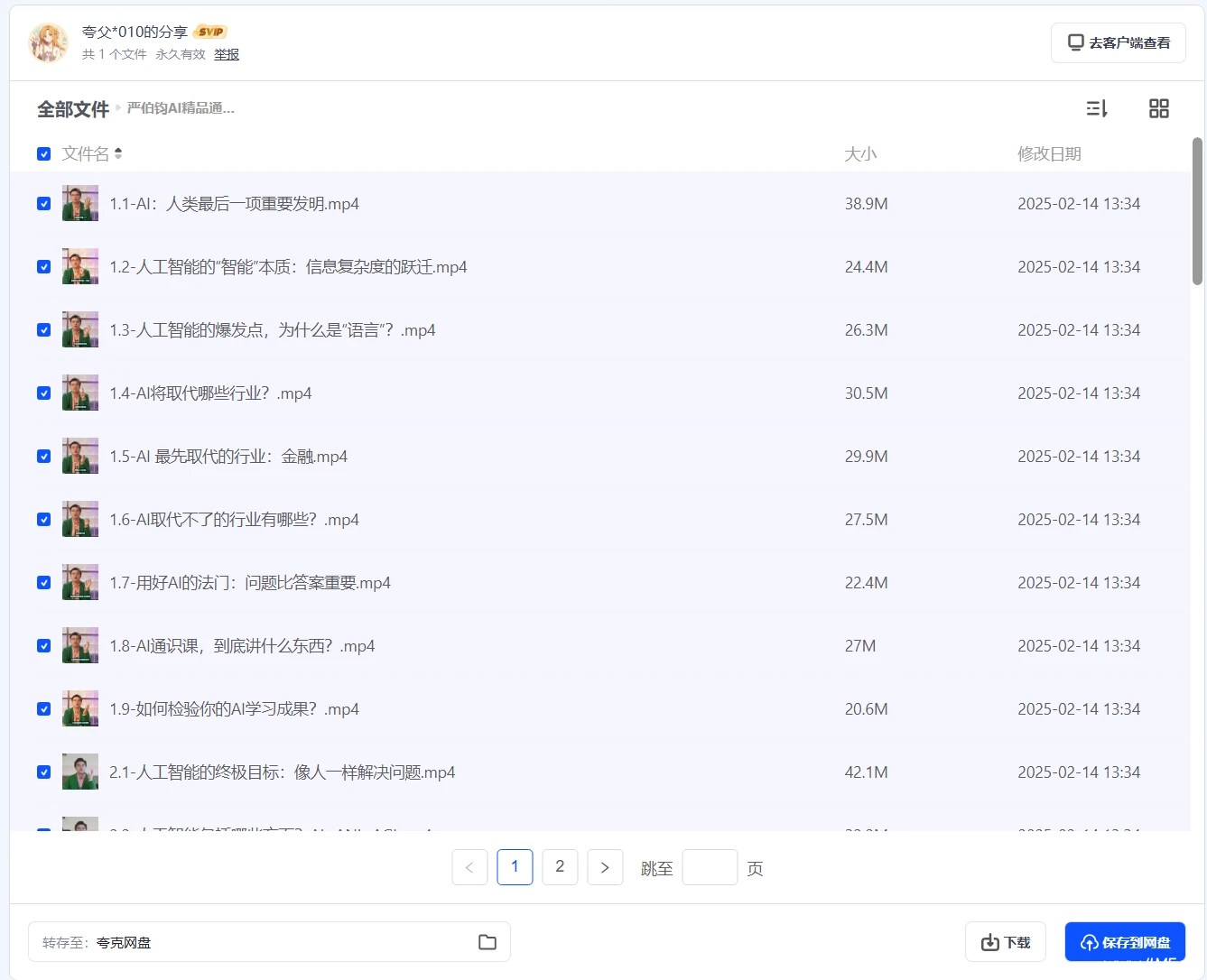1207x980 pixels.
Task: Switch to list sort view icon
Action: (x=1097, y=109)
